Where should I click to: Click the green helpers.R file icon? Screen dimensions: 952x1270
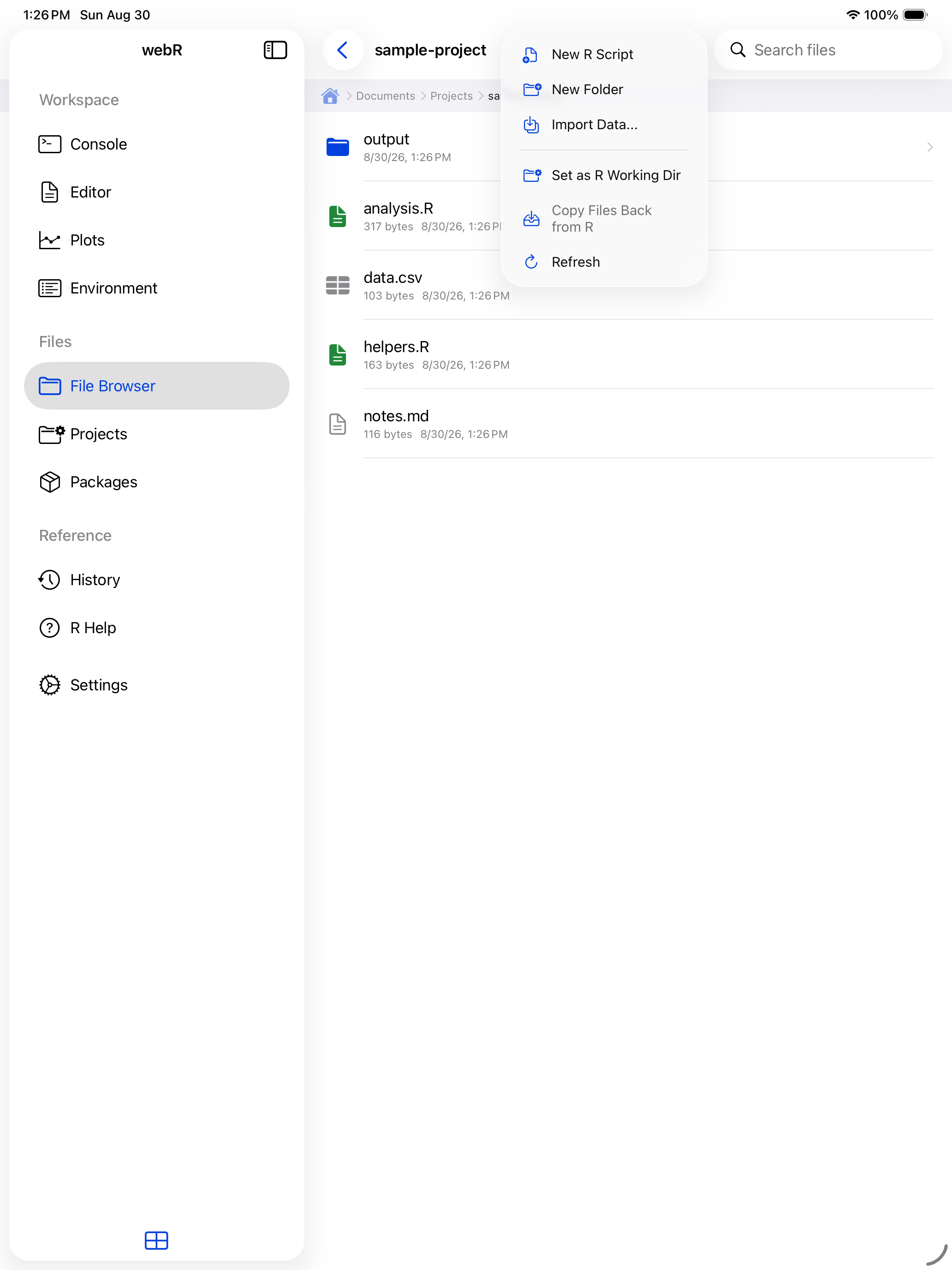(338, 355)
